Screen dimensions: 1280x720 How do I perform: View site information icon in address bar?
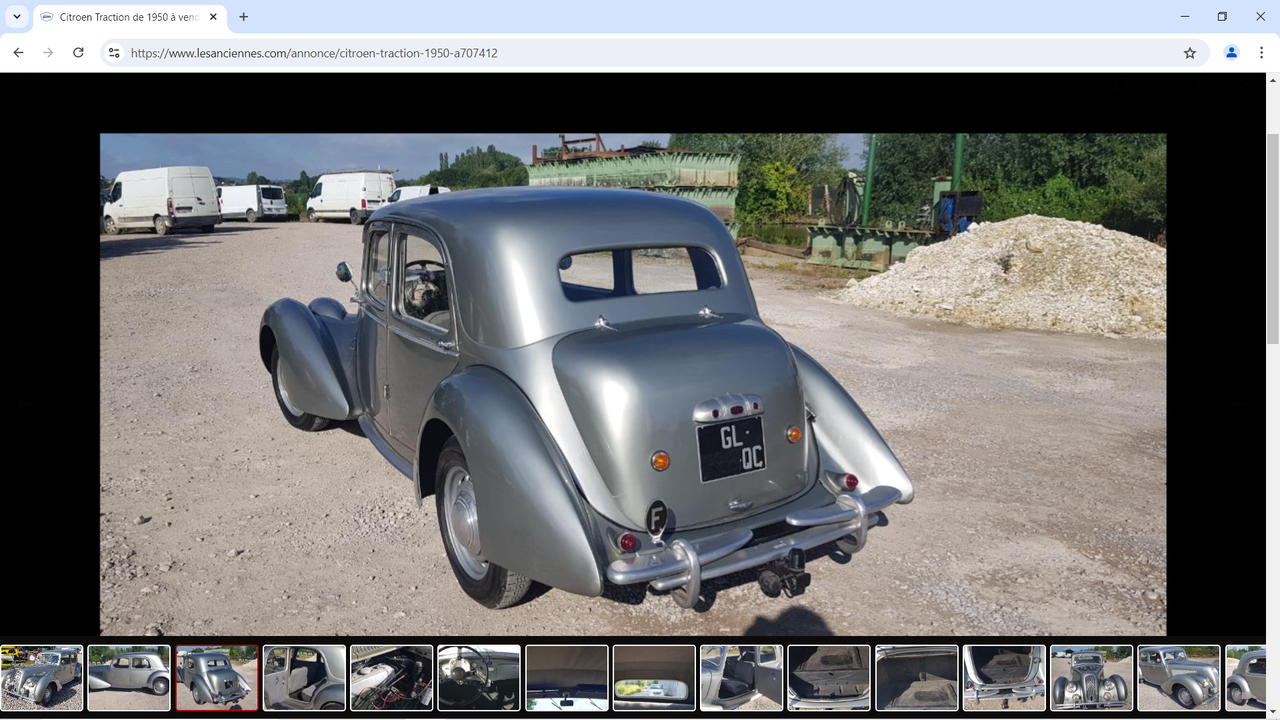(114, 53)
